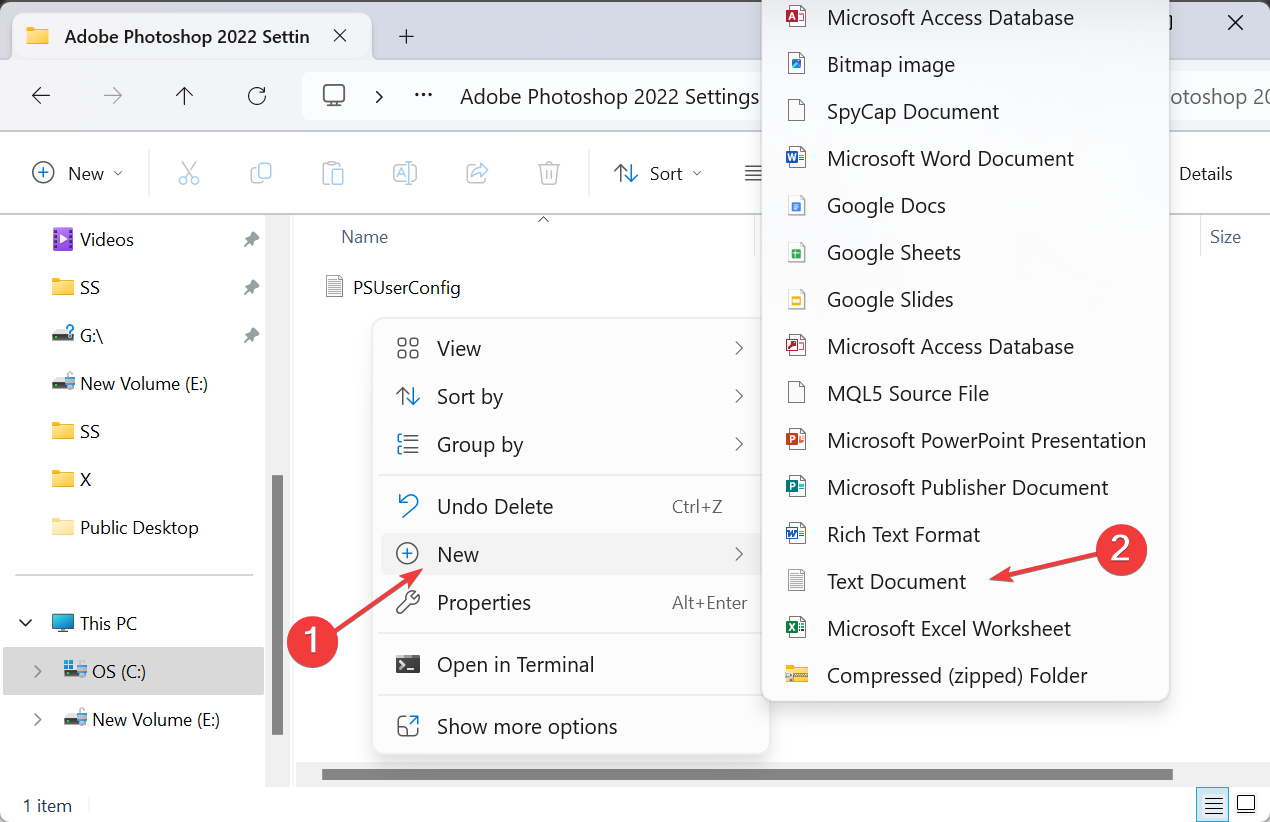
Task: Open the Sort dropdown menu
Action: point(658,173)
